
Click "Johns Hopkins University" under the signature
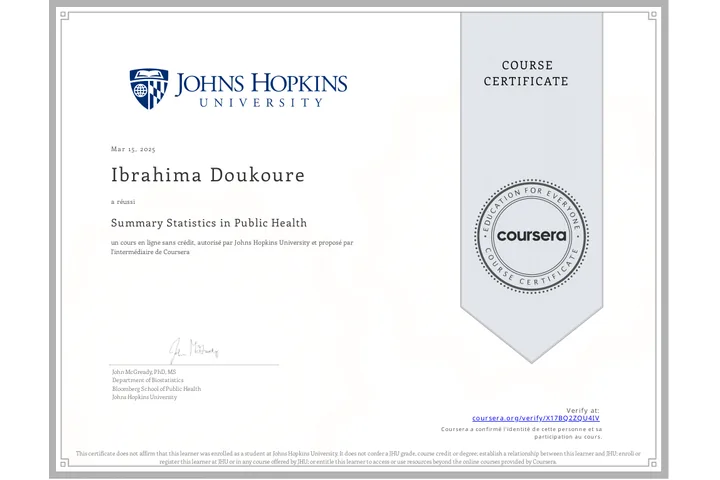(144, 397)
